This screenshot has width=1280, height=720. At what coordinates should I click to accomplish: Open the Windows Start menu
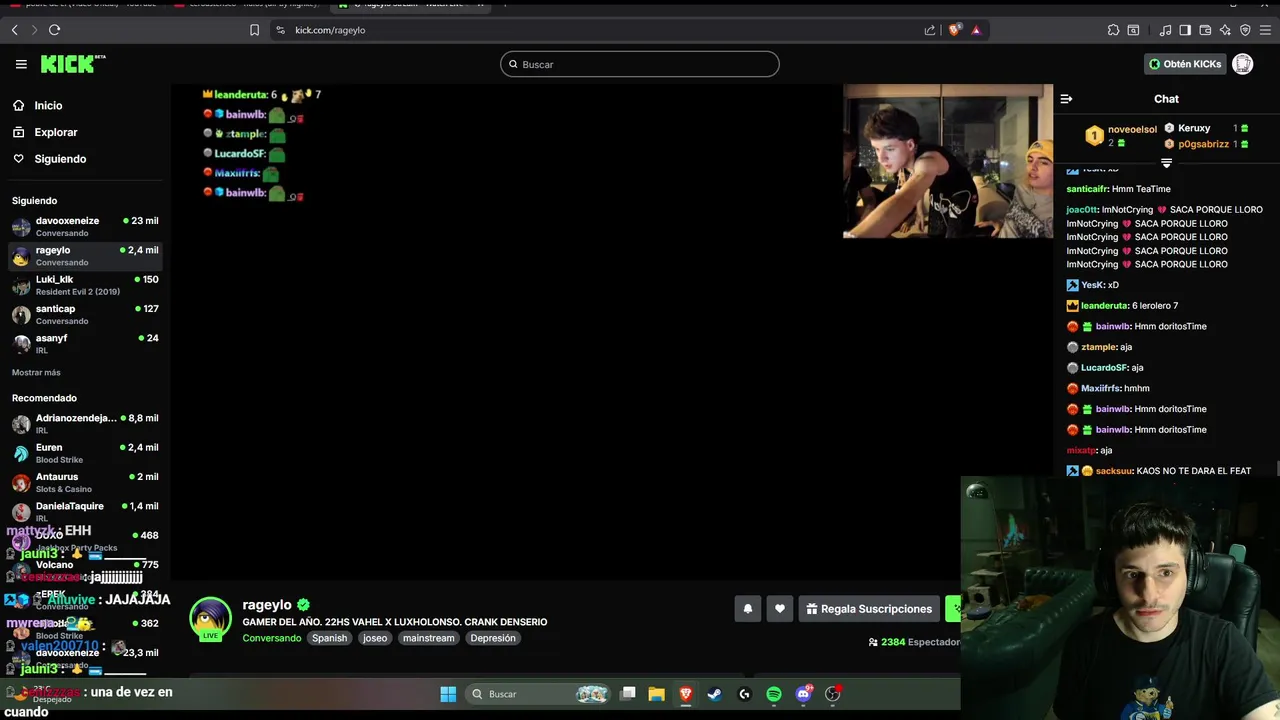(448, 694)
